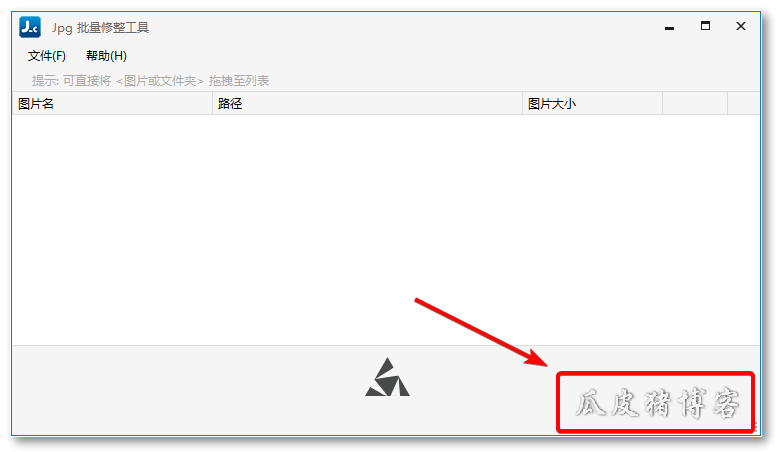Click the window title Jpg 批量修整工具
Viewport: 777px width, 452px height.
tap(100, 28)
